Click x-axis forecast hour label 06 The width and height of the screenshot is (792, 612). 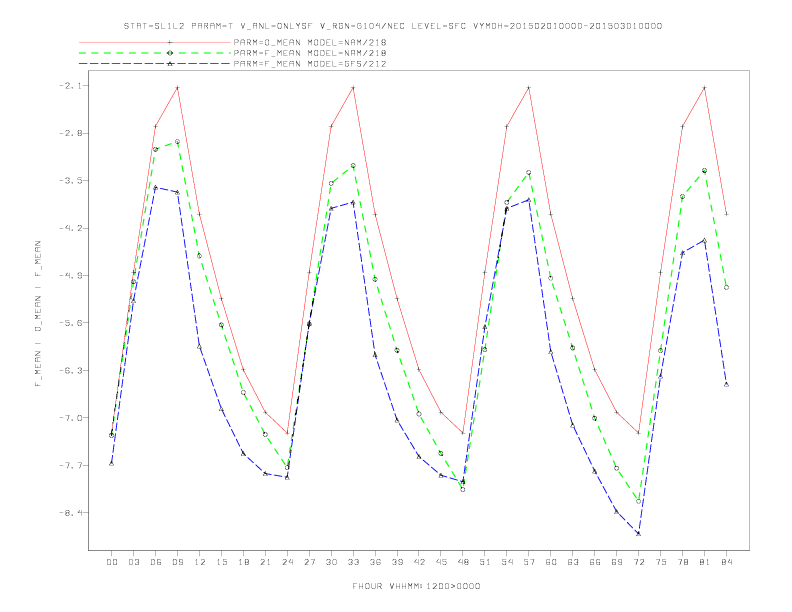click(156, 562)
